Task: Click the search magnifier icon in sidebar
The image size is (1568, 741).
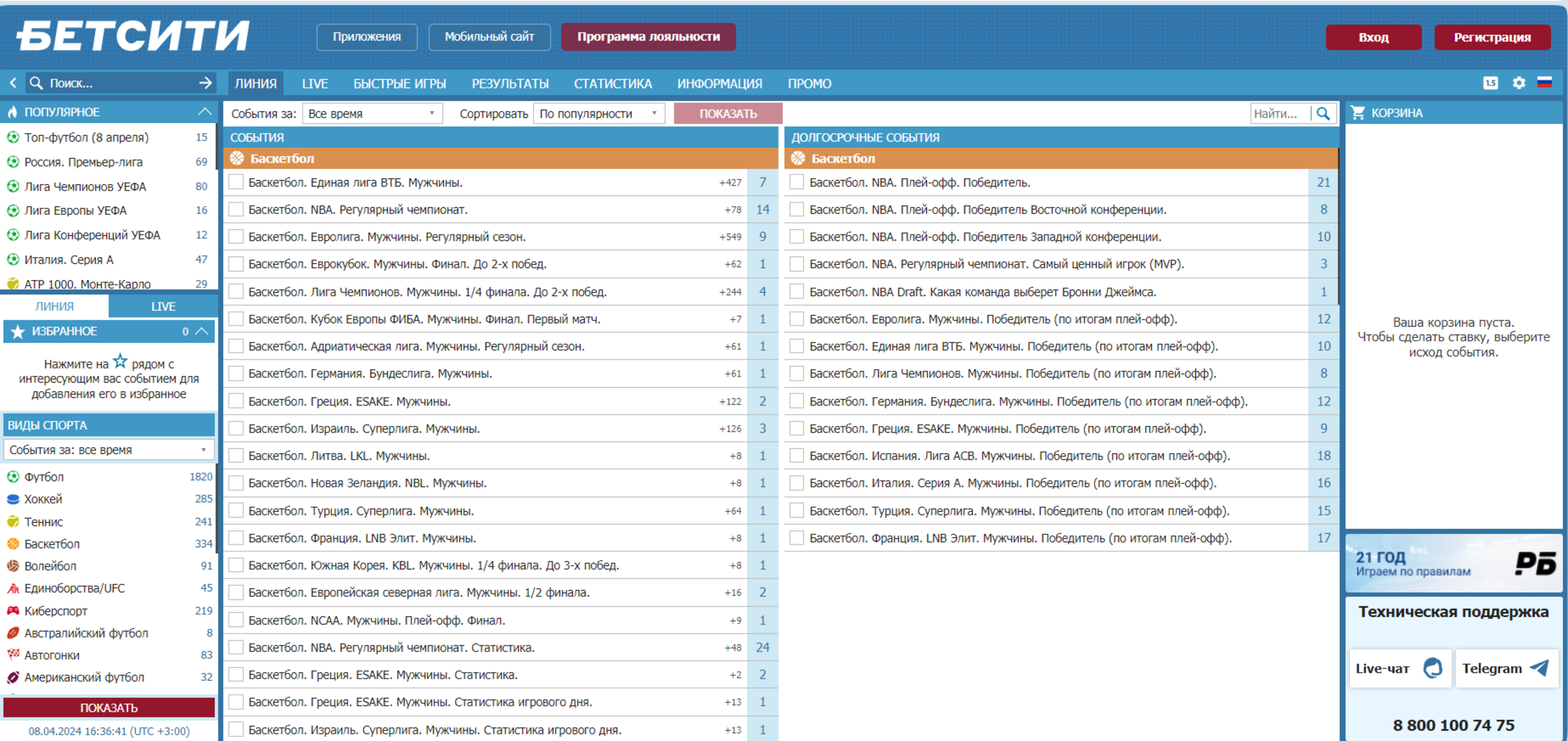Action: [x=37, y=83]
